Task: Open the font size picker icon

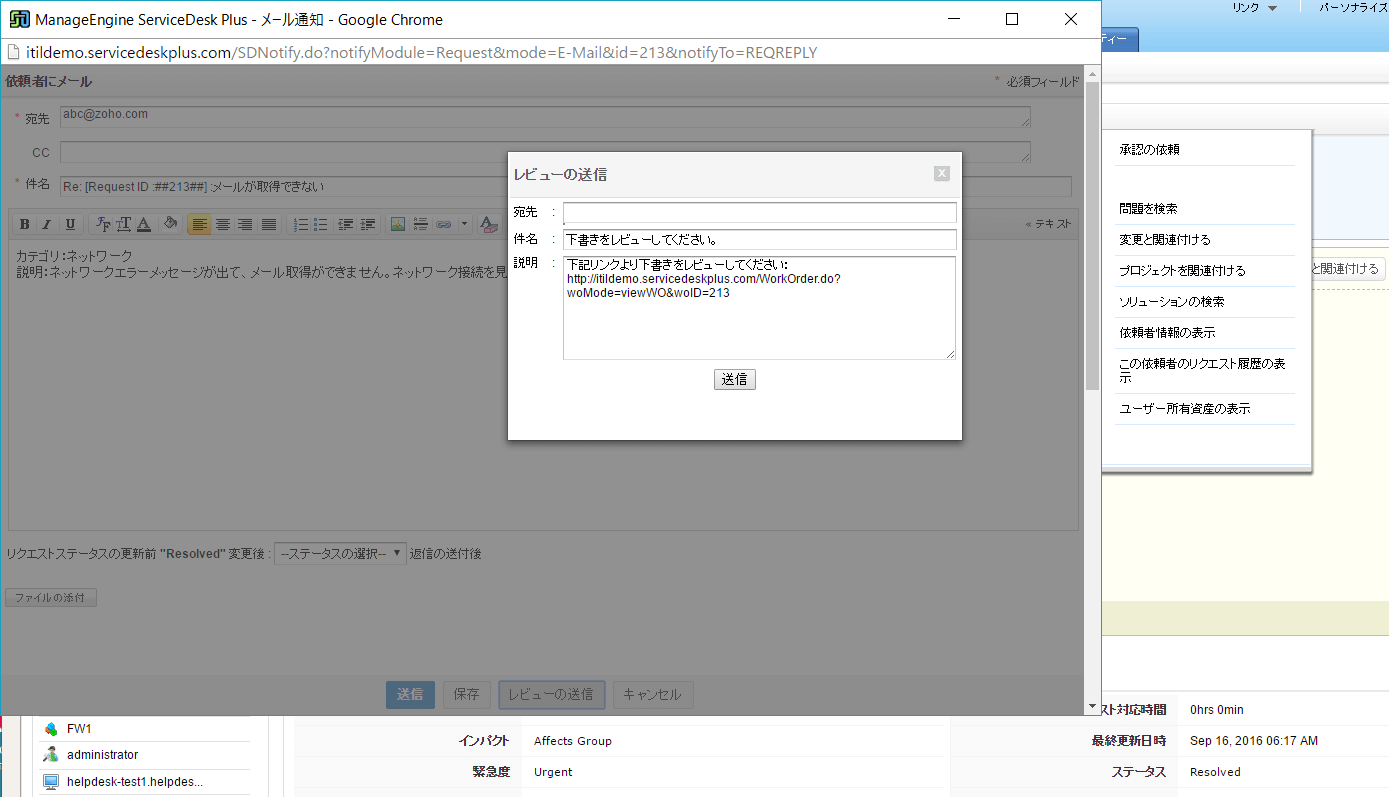Action: [x=124, y=224]
